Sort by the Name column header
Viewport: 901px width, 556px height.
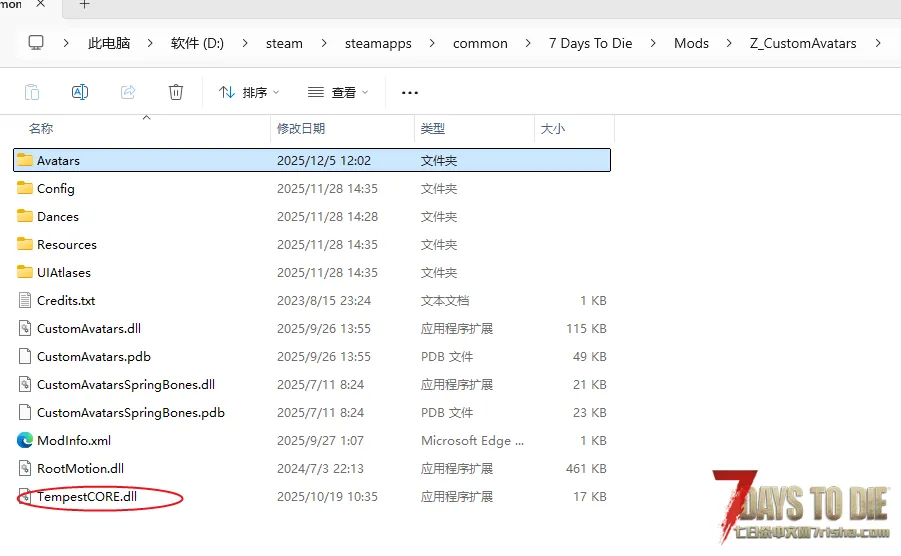(41, 129)
